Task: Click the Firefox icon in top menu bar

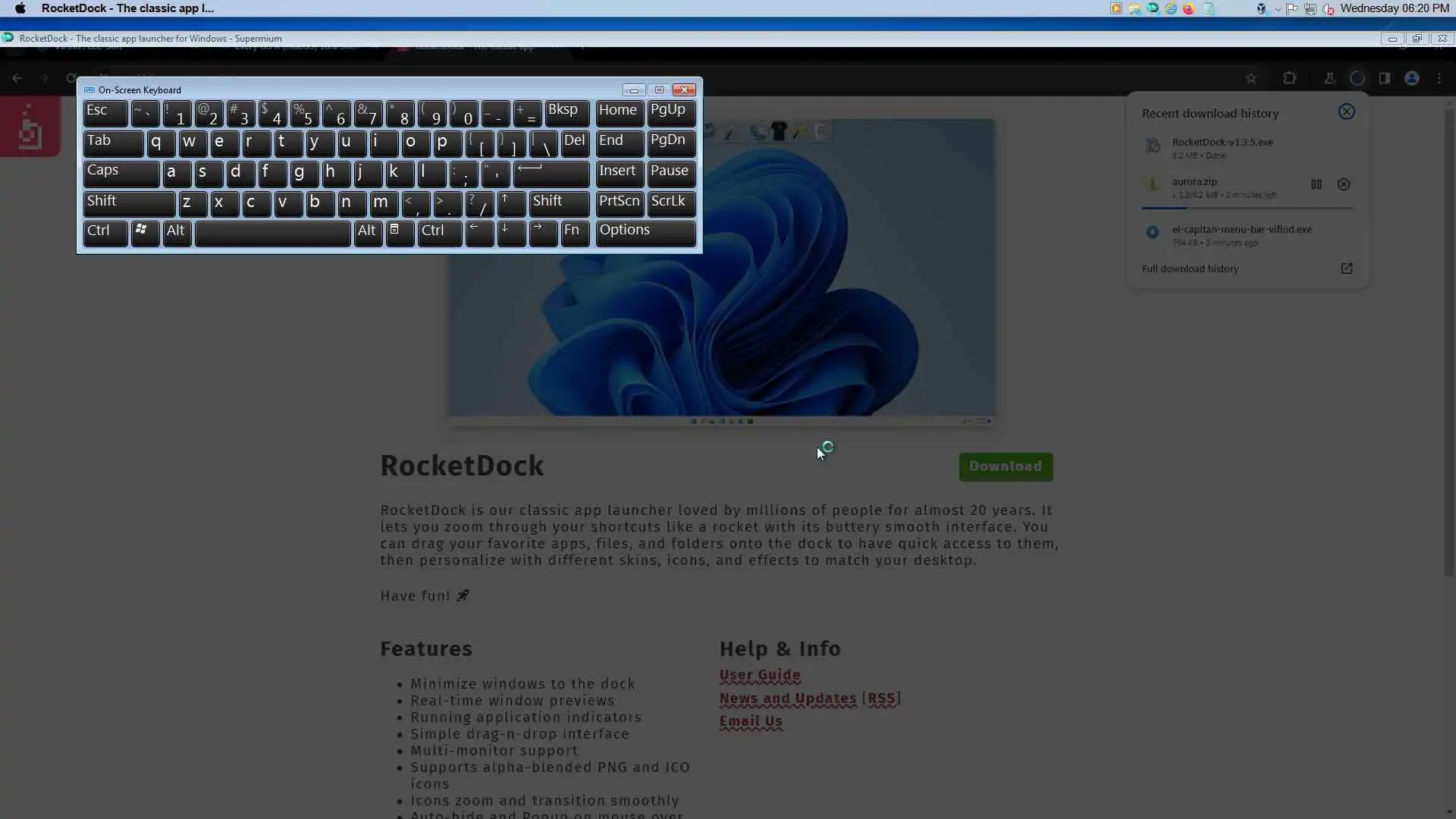Action: [x=1189, y=8]
